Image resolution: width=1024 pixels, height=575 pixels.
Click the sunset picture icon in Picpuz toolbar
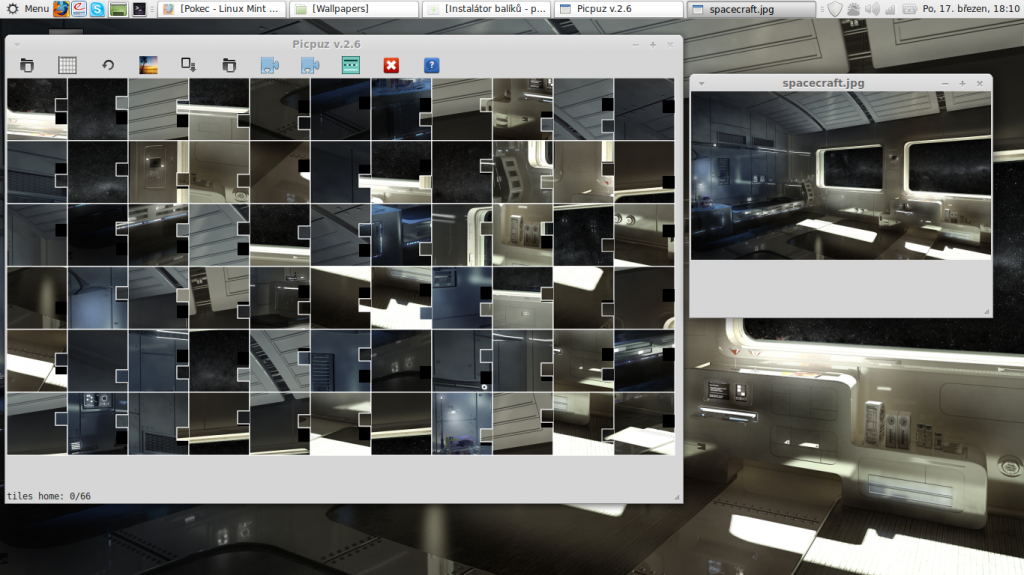[x=148, y=65]
